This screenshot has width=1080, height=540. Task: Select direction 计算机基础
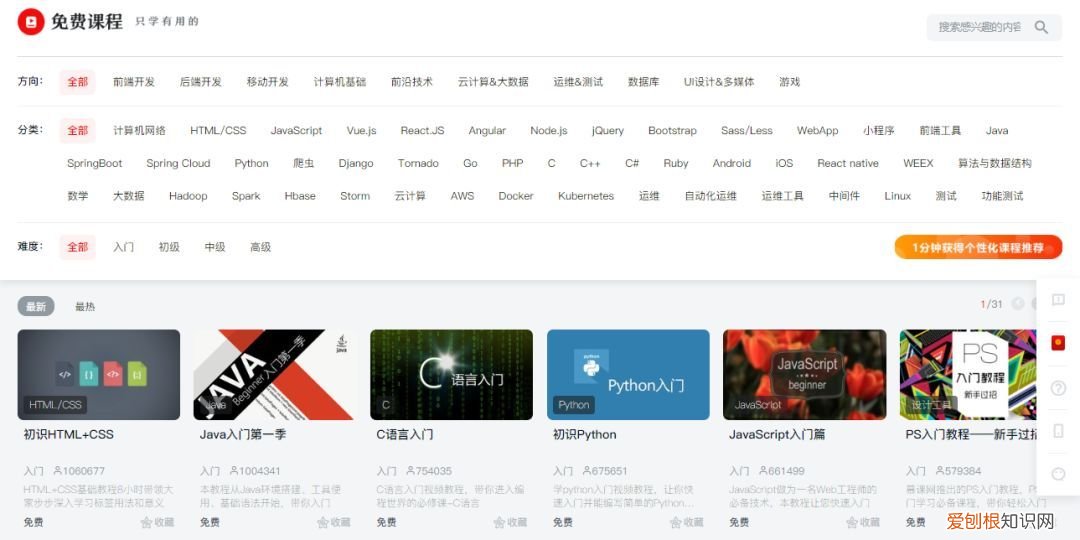[340, 82]
